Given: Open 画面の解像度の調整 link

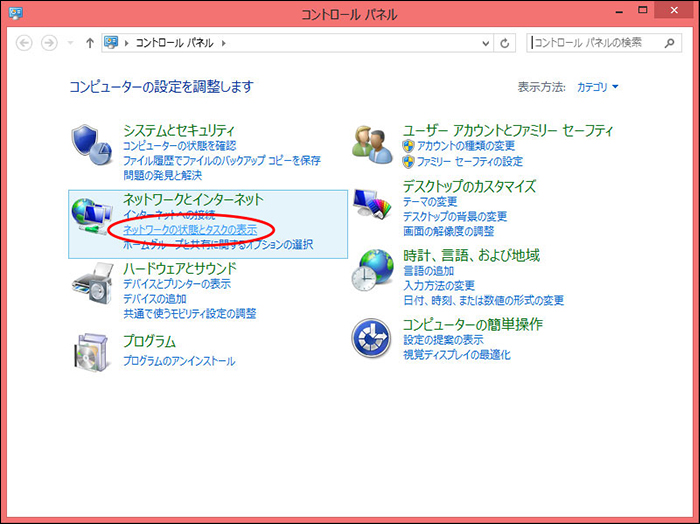Looking at the screenshot, I should click(x=449, y=231).
